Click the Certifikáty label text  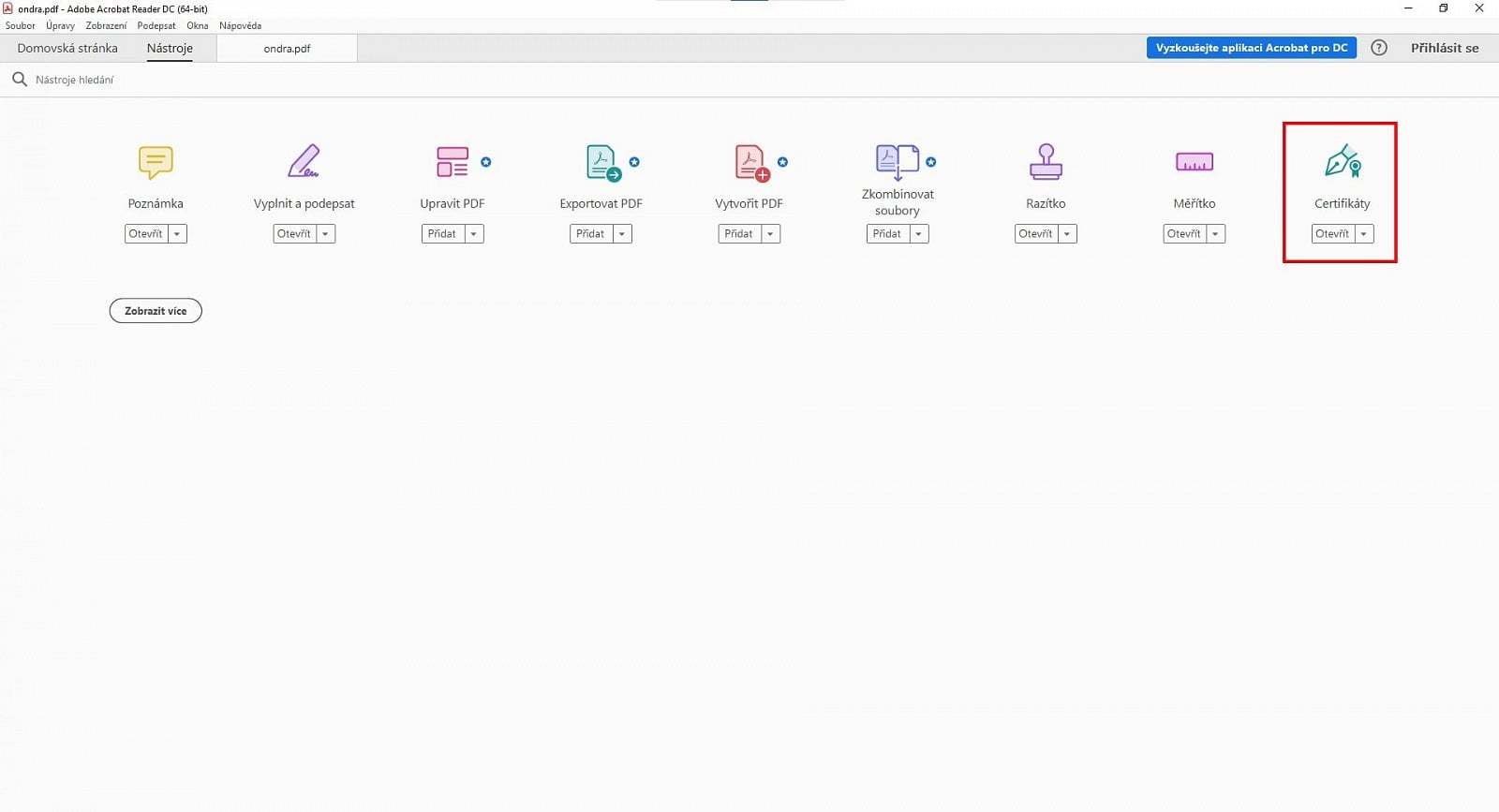pos(1343,203)
